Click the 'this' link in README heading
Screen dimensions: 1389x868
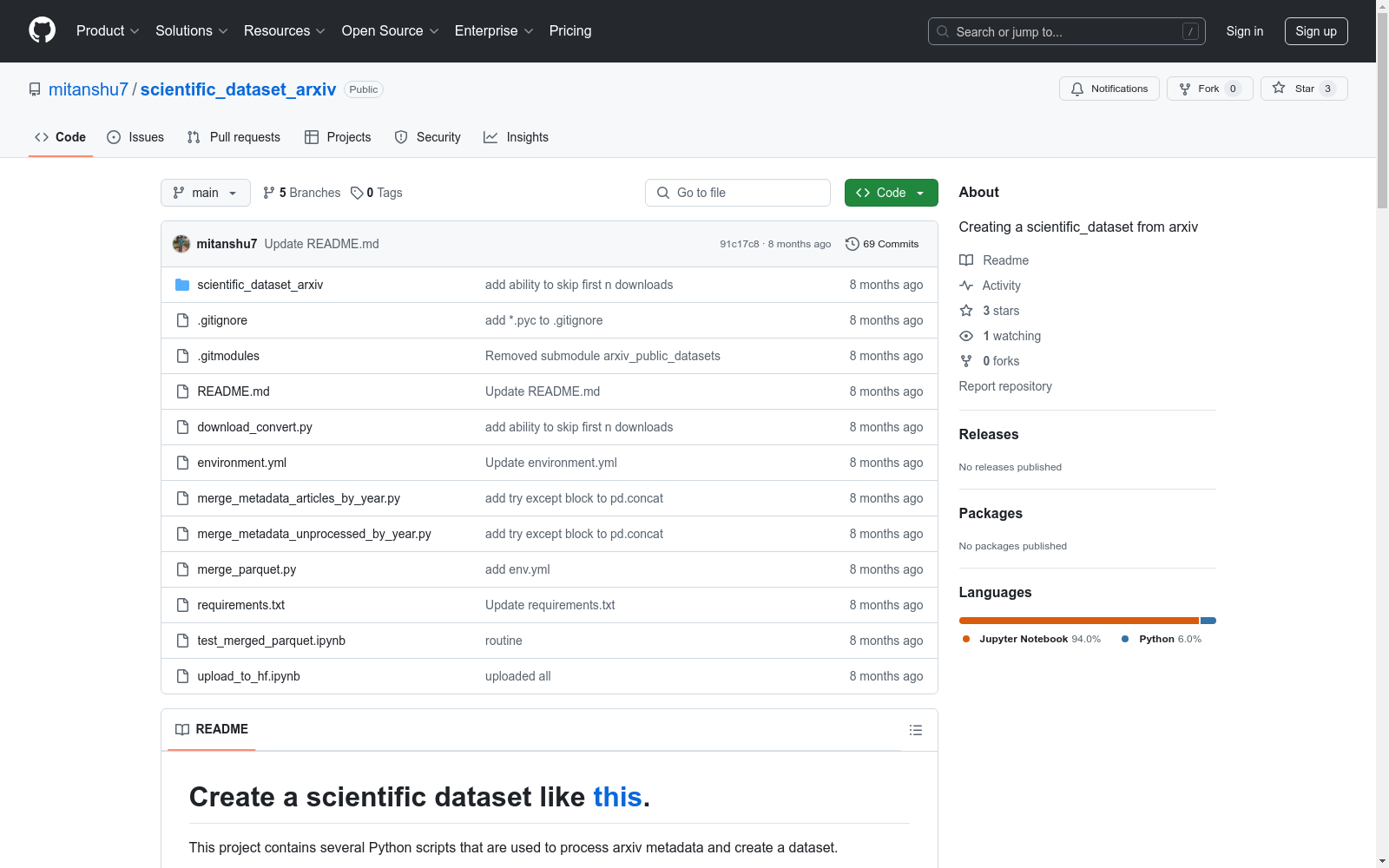pos(617,797)
